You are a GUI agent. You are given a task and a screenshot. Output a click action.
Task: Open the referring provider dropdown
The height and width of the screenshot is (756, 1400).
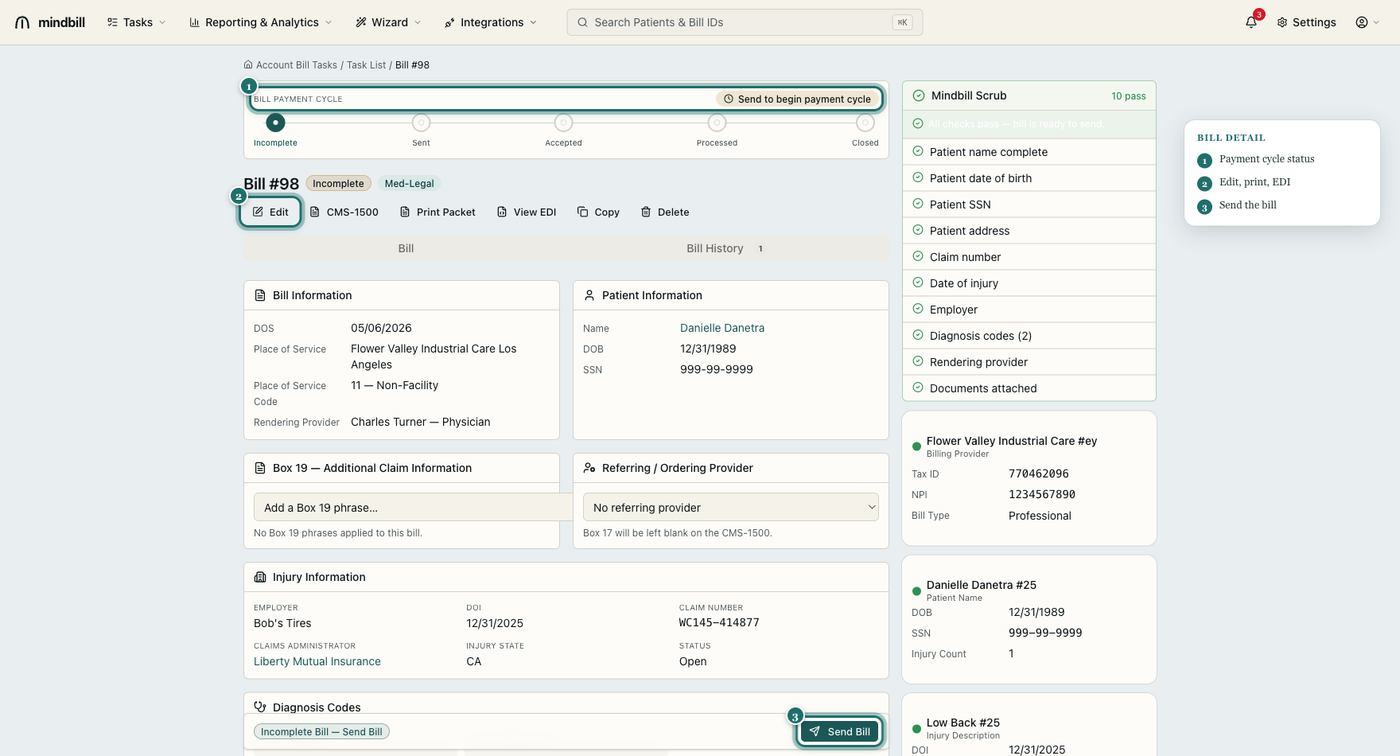(731, 507)
